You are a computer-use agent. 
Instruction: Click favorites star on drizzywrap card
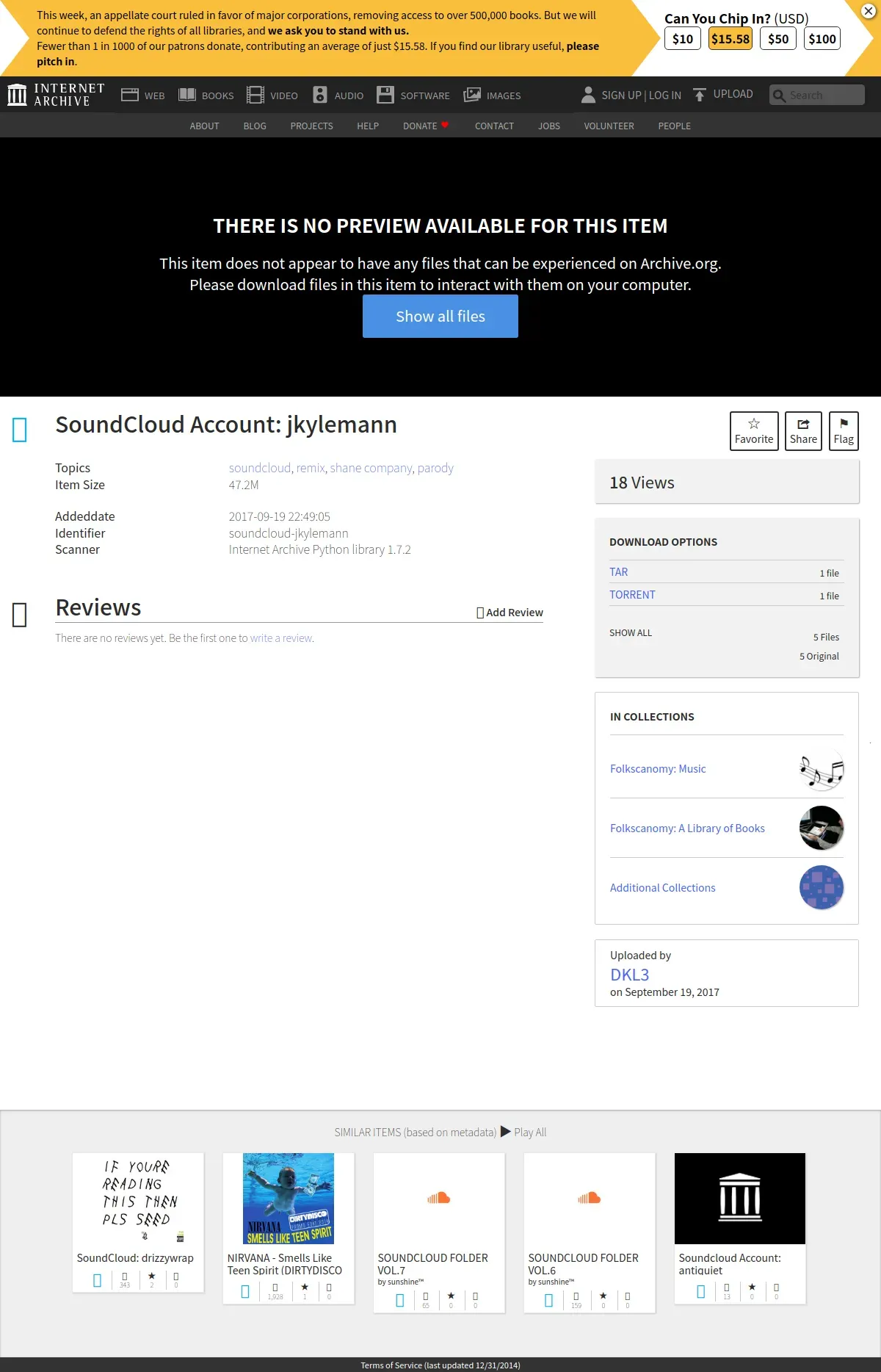[152, 1277]
